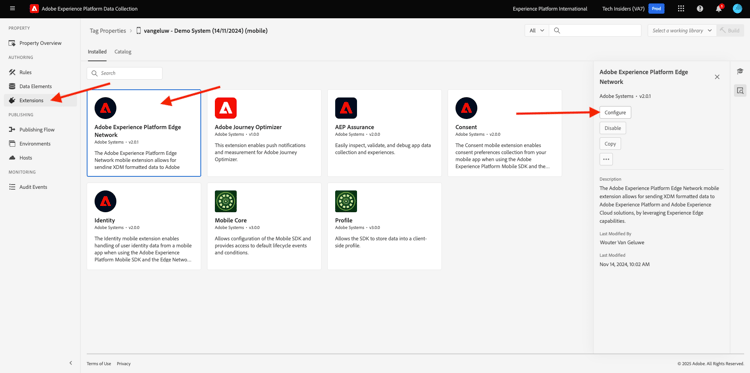Viewport: 750px width, 373px height.
Task: Collapse the left sidebar chevron
Action: click(x=71, y=363)
